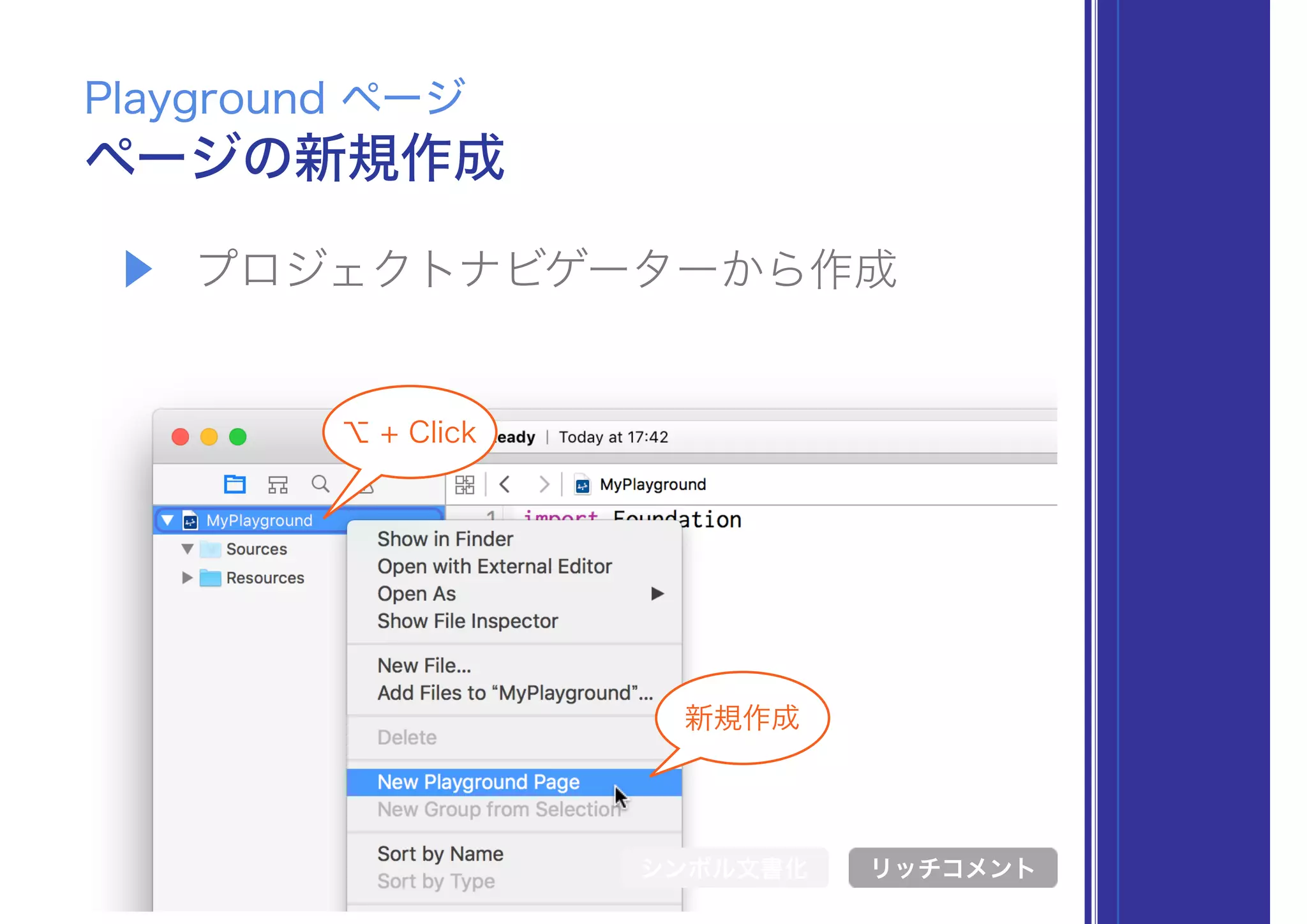Choose Add Files to "MyPlayground"…
This screenshot has height=924, width=1307.
(515, 693)
